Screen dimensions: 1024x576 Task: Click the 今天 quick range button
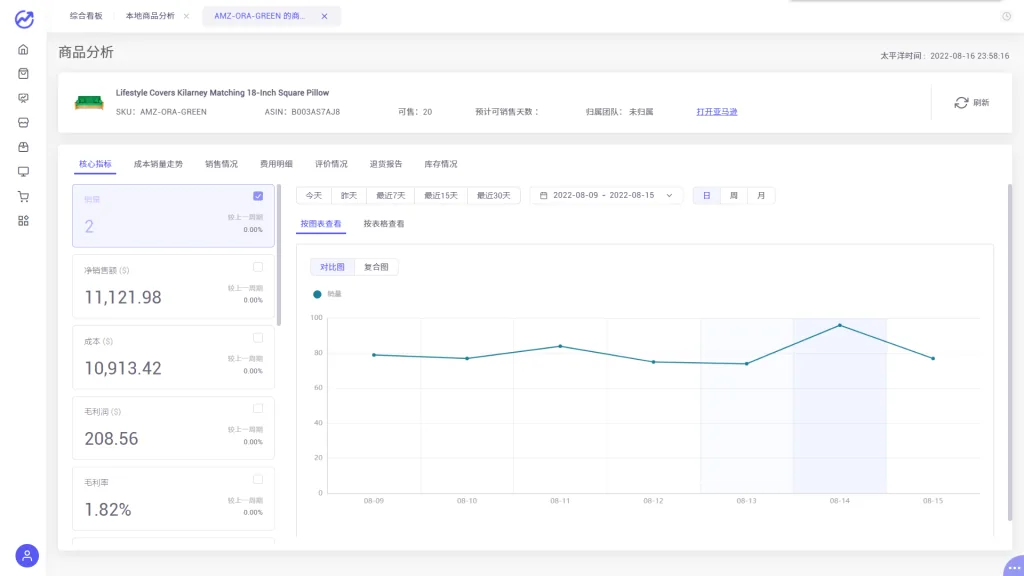[314, 195]
